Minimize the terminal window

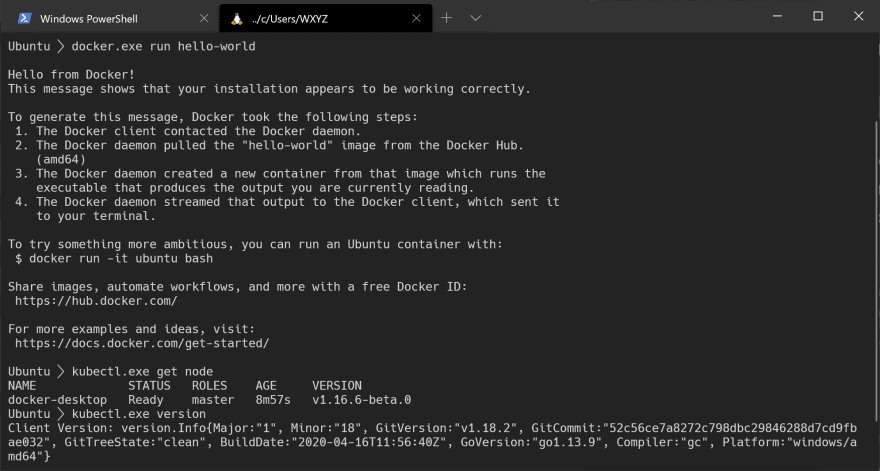click(777, 16)
